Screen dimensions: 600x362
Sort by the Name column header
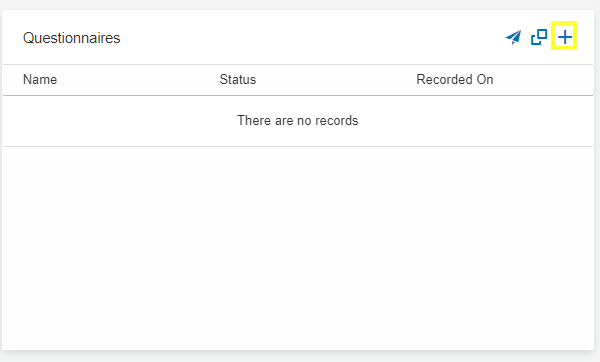(x=40, y=80)
